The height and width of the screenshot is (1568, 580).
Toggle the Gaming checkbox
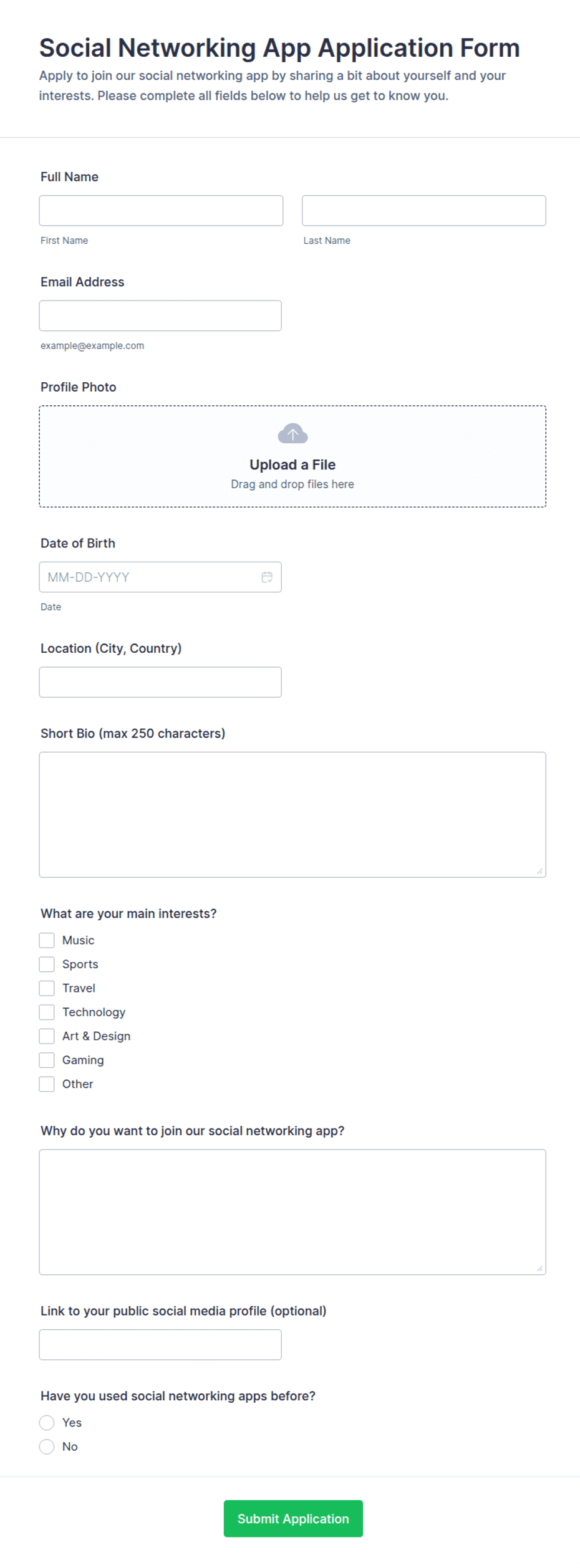coord(47,1060)
